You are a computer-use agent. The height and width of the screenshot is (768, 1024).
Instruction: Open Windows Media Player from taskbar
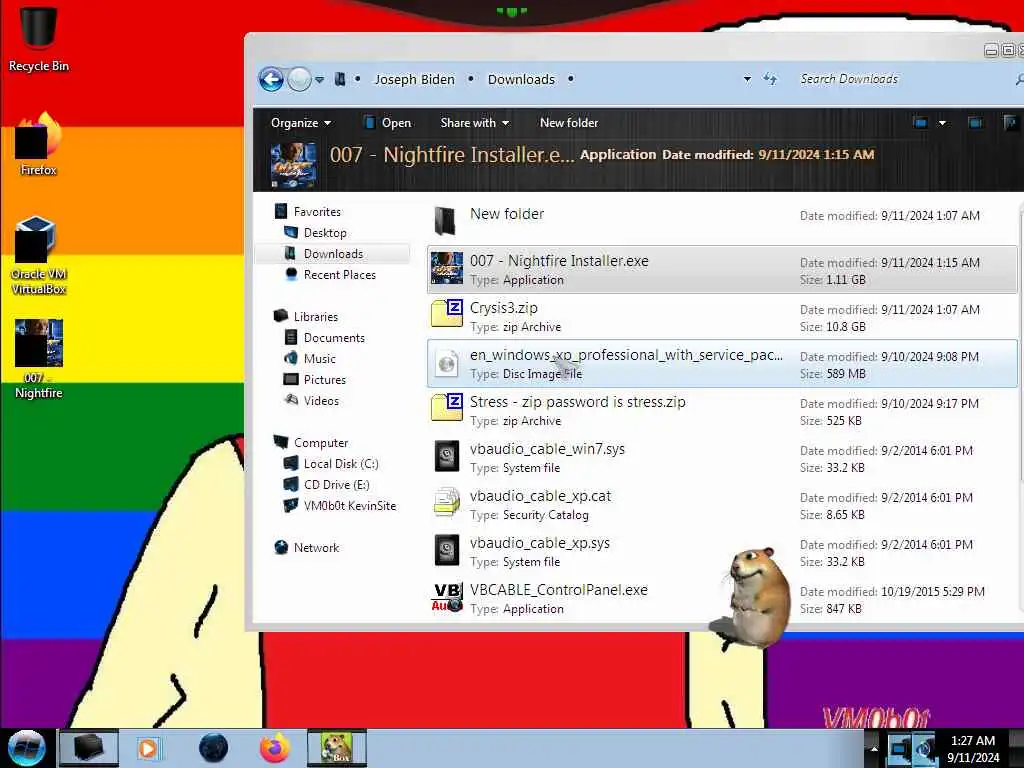pos(148,748)
